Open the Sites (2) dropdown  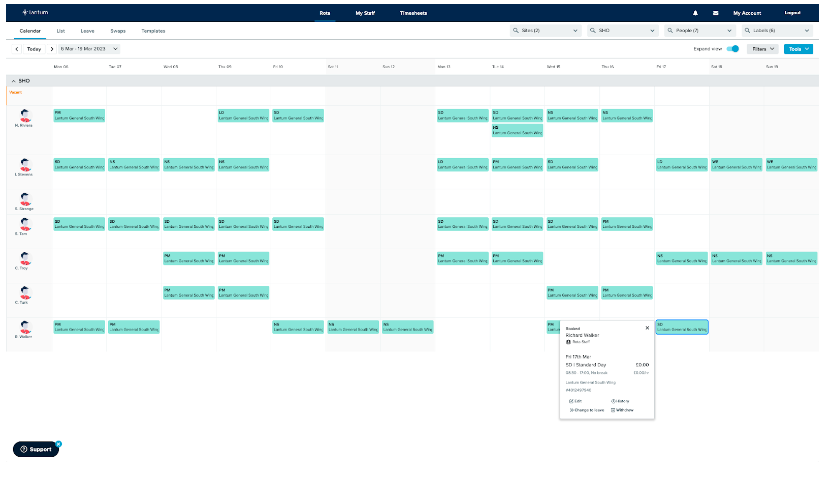click(x=546, y=30)
